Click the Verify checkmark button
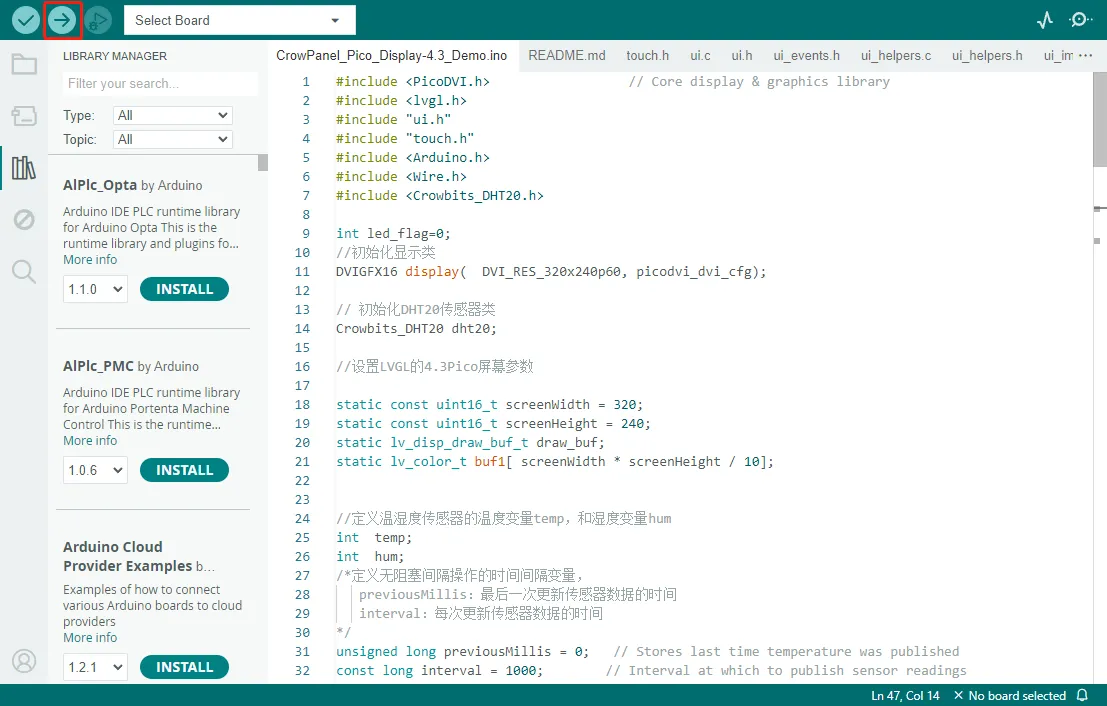The image size is (1107, 706). coord(26,20)
